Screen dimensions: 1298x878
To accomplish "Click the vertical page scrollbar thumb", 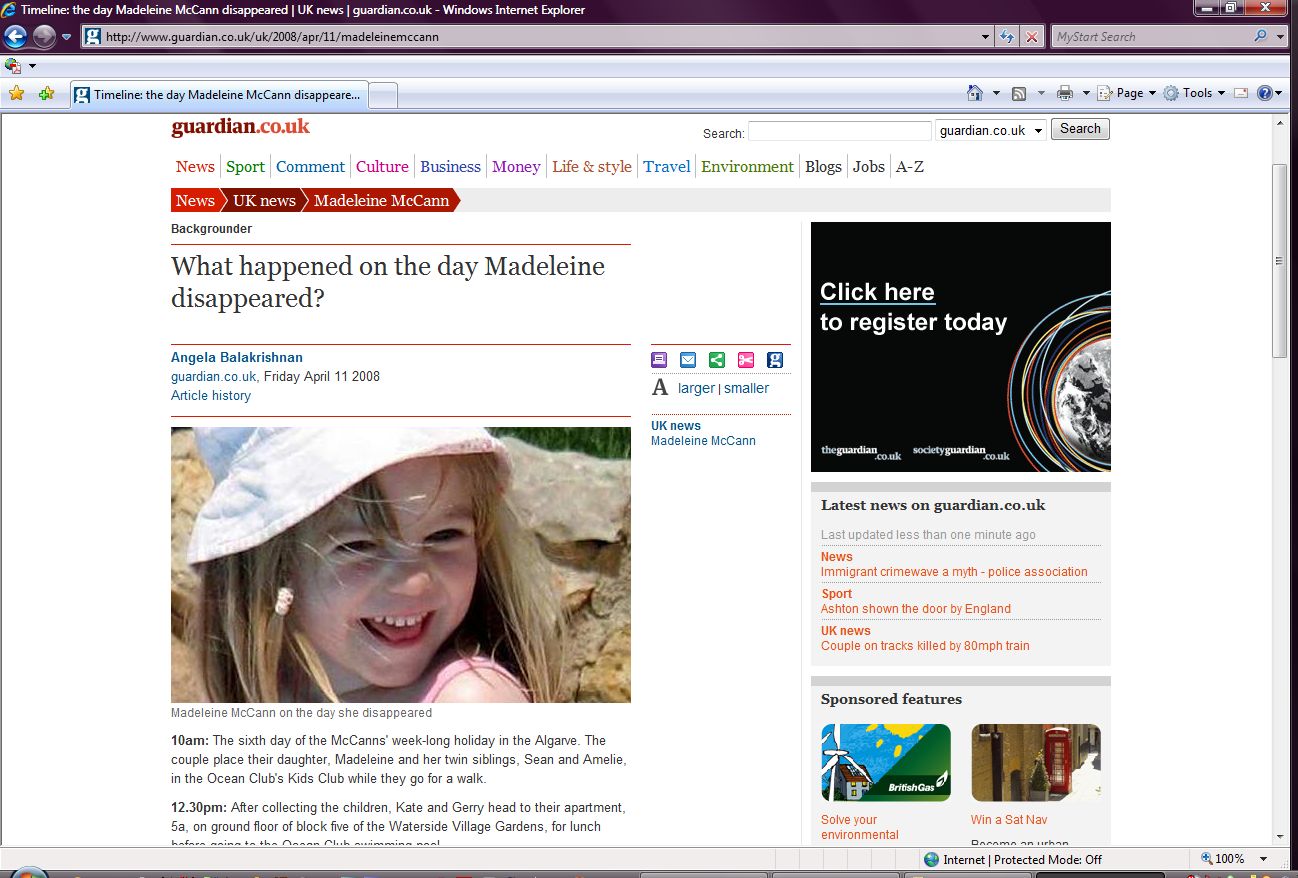I will [x=1279, y=260].
